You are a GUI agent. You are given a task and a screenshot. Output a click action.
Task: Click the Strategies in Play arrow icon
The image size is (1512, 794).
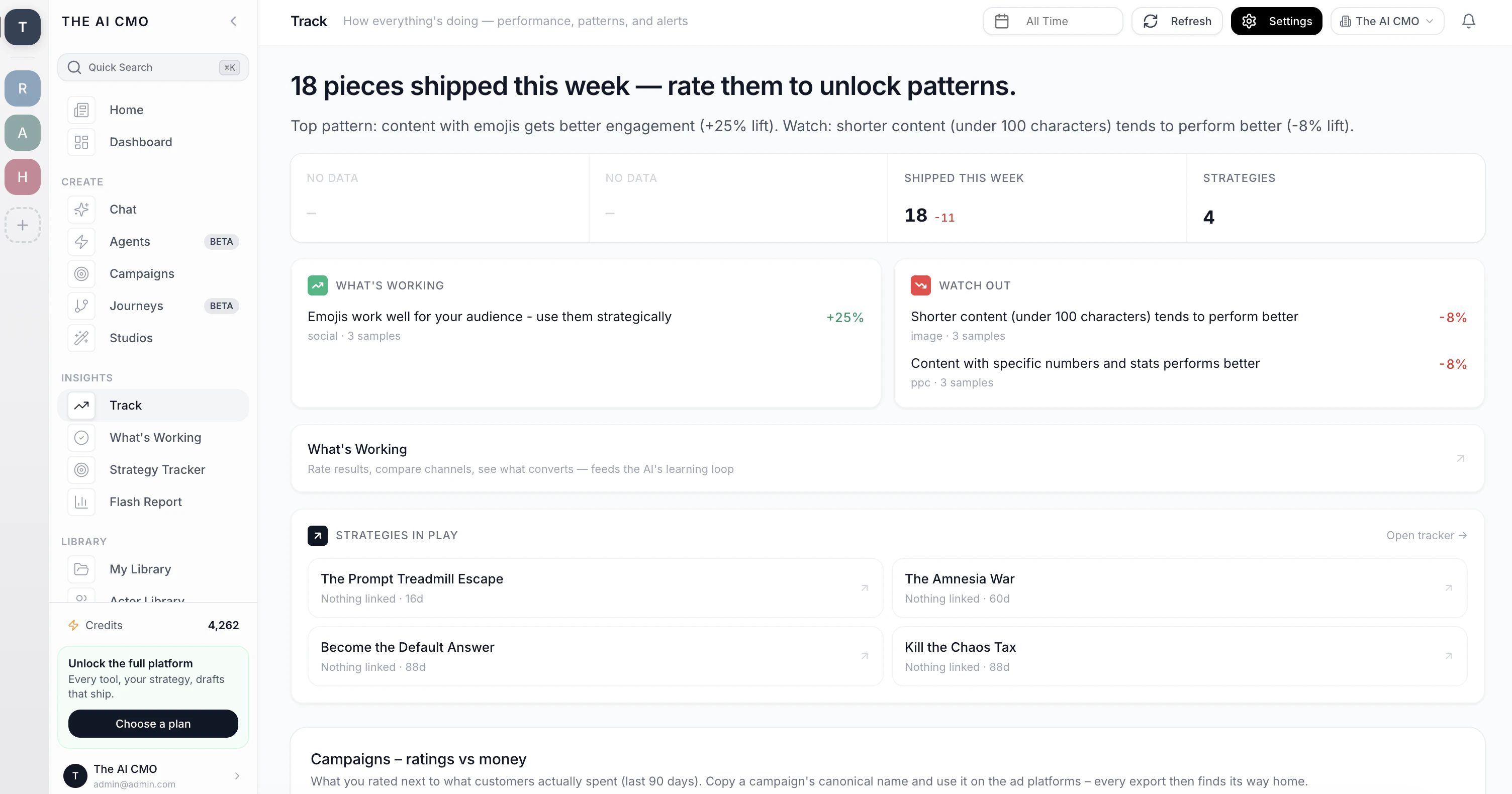point(318,535)
